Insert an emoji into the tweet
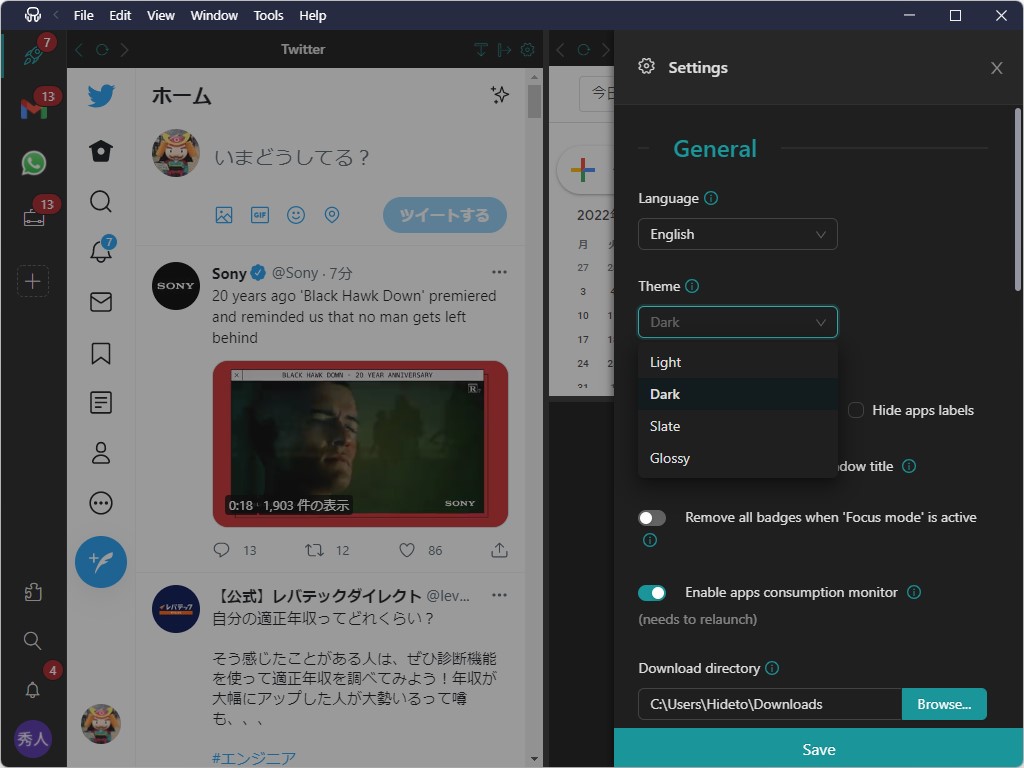The image size is (1024, 768). click(296, 214)
